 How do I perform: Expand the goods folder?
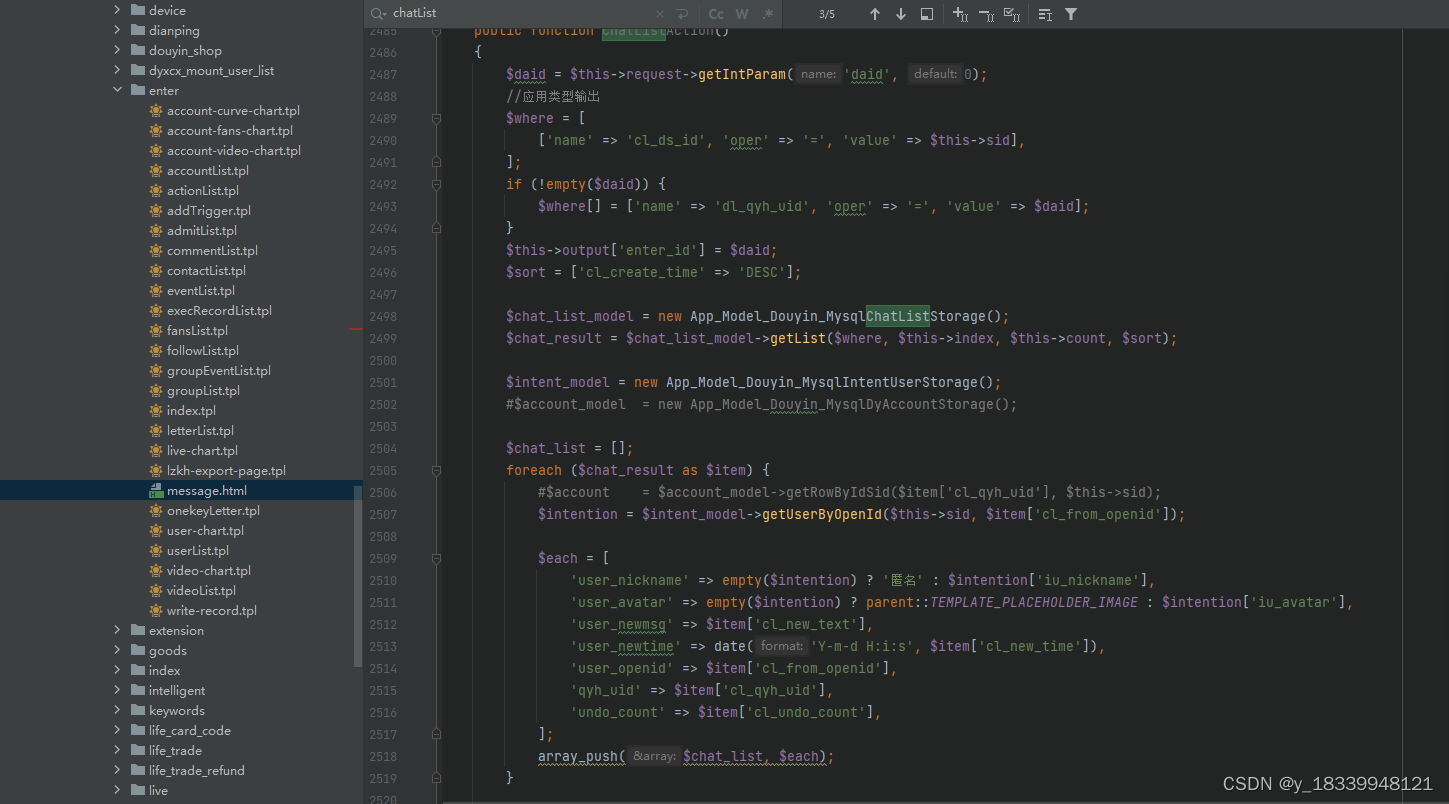click(117, 650)
